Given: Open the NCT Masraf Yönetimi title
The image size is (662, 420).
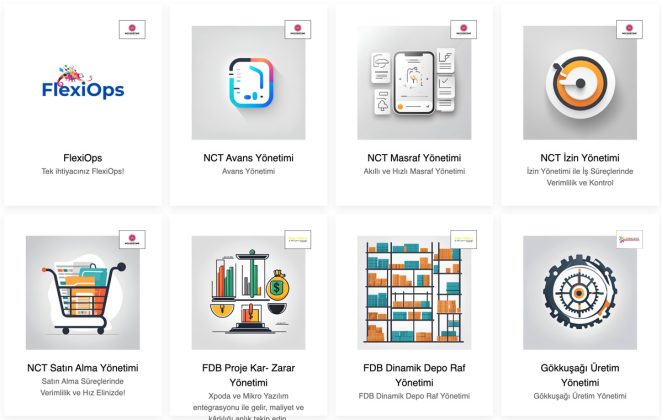Looking at the screenshot, I should (414, 158).
